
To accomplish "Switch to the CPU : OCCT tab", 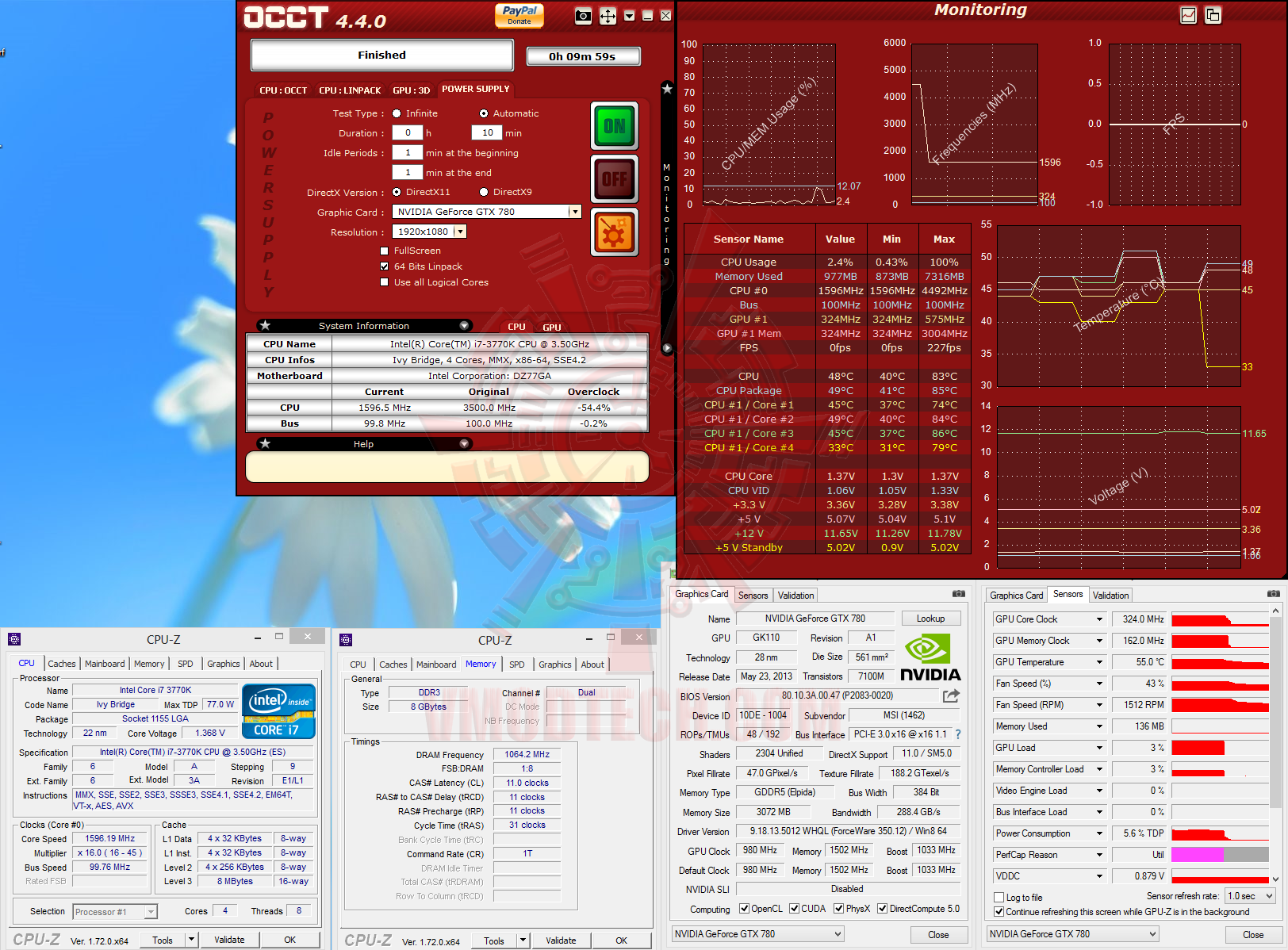I will (x=283, y=90).
